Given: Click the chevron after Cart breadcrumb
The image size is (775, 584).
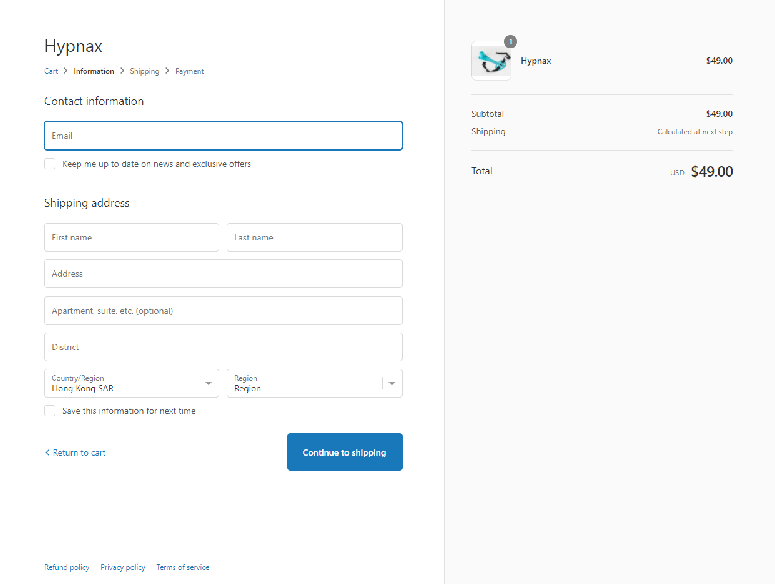Looking at the screenshot, I should pos(65,71).
